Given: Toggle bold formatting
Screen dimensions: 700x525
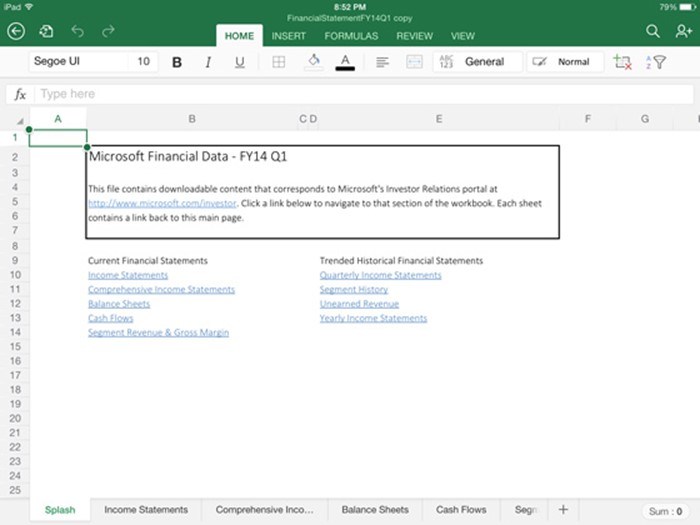Looking at the screenshot, I should pyautogui.click(x=177, y=62).
